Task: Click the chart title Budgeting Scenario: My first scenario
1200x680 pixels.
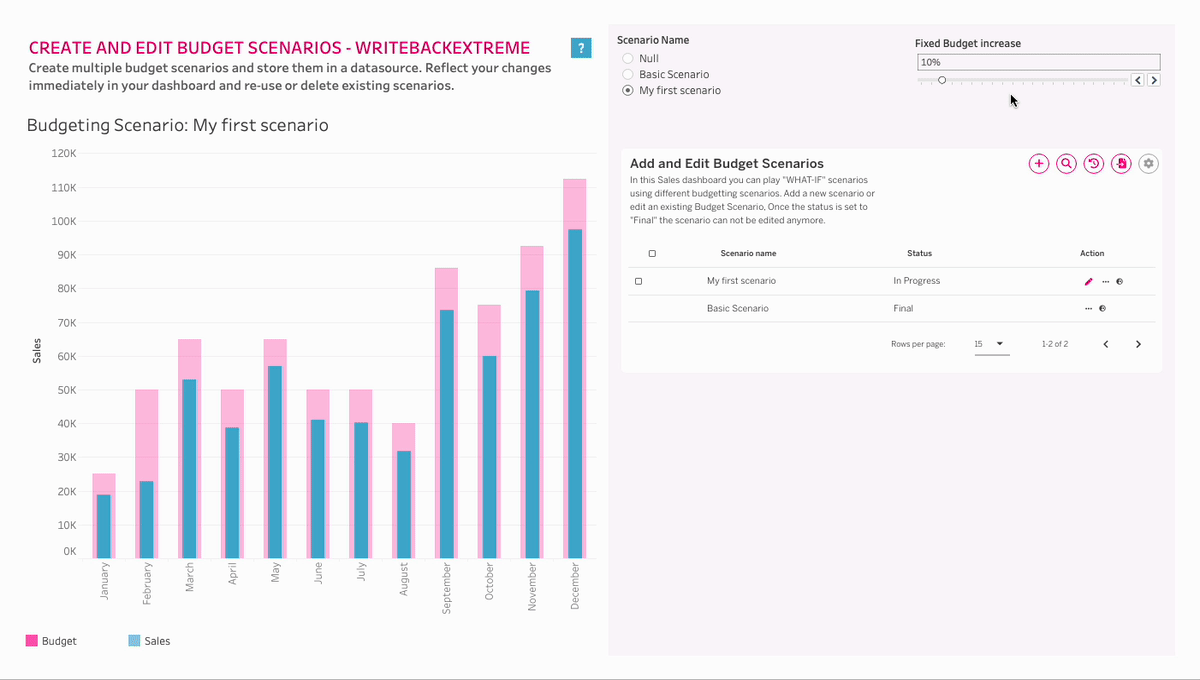Action: coord(177,126)
